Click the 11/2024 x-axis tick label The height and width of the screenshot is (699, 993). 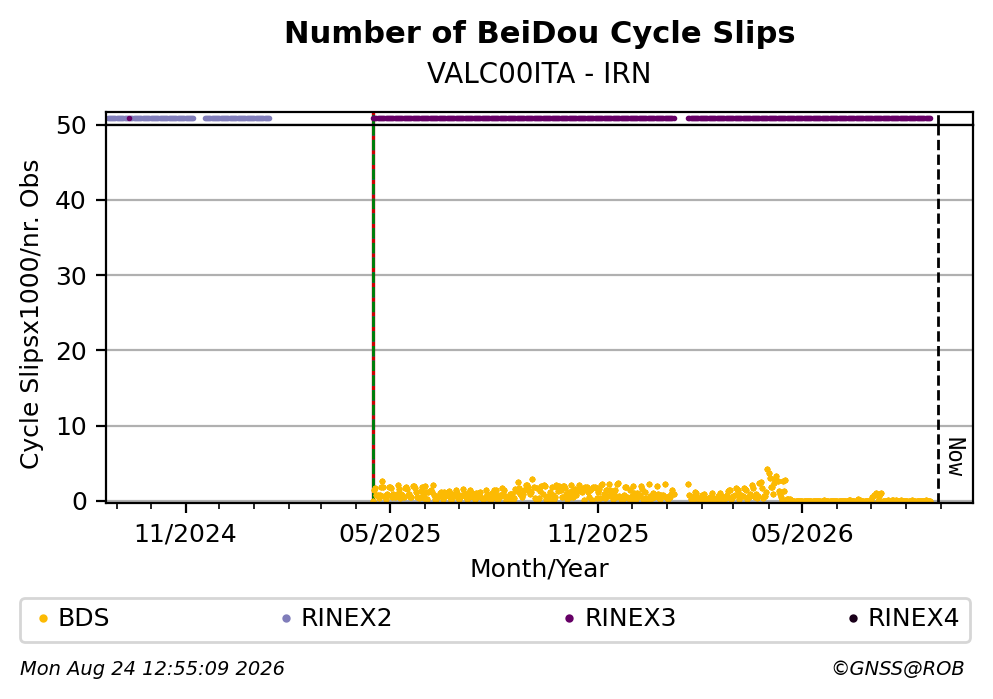185,534
